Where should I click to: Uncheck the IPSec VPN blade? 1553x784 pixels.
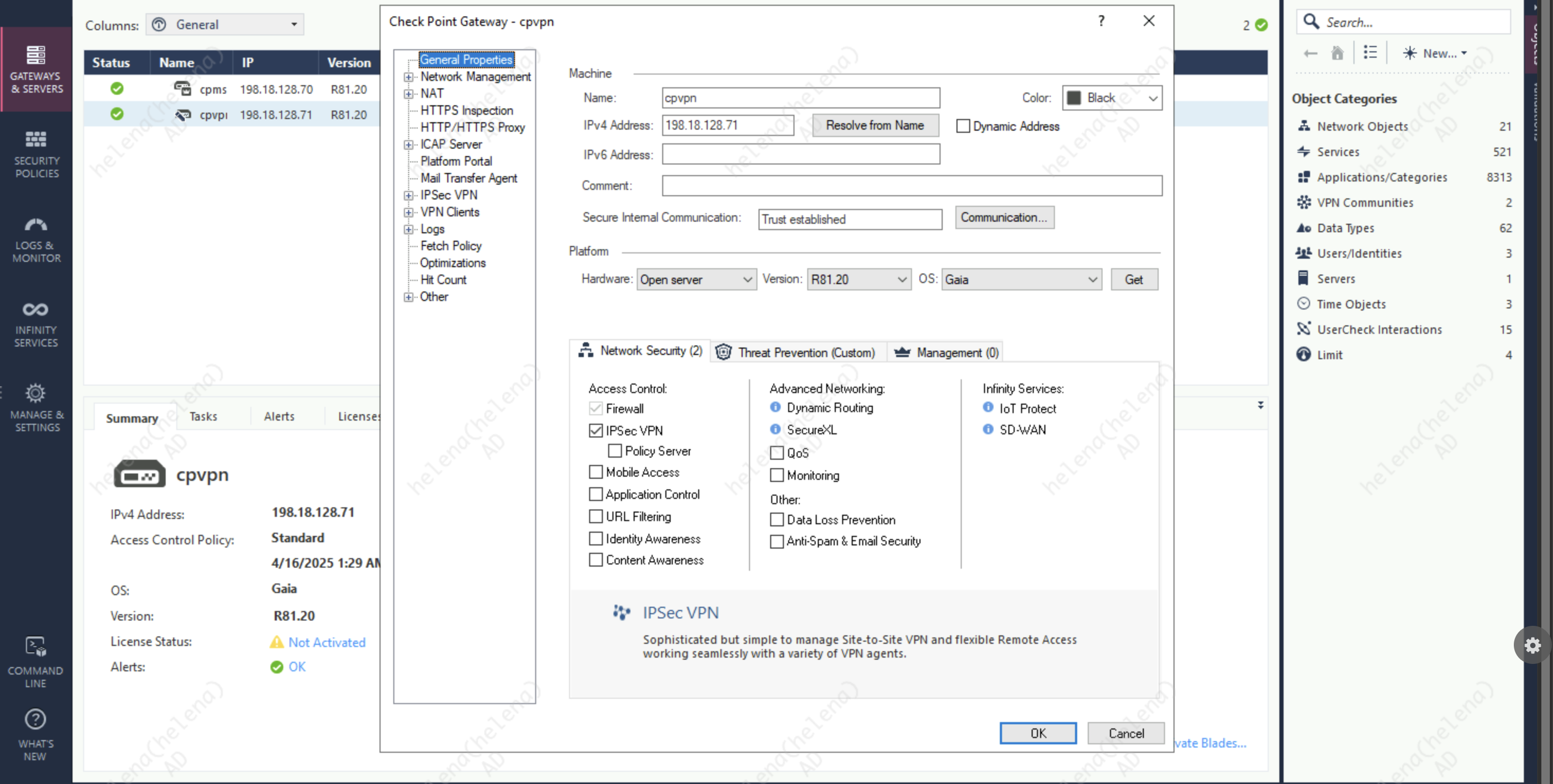pos(595,430)
